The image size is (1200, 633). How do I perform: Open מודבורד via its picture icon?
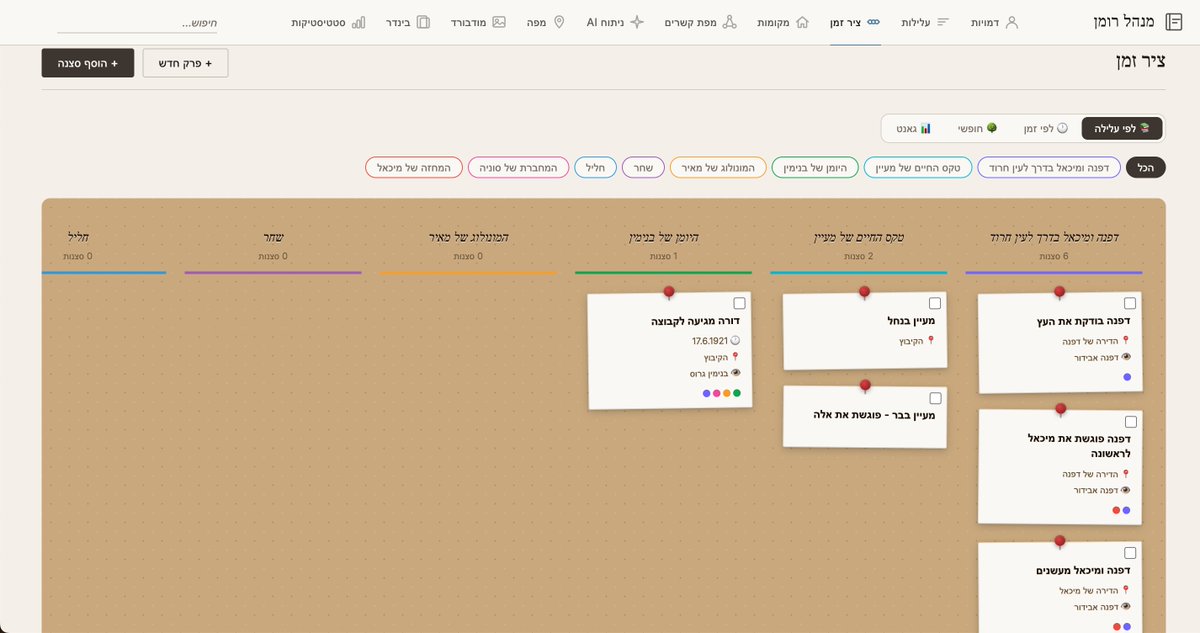click(499, 22)
